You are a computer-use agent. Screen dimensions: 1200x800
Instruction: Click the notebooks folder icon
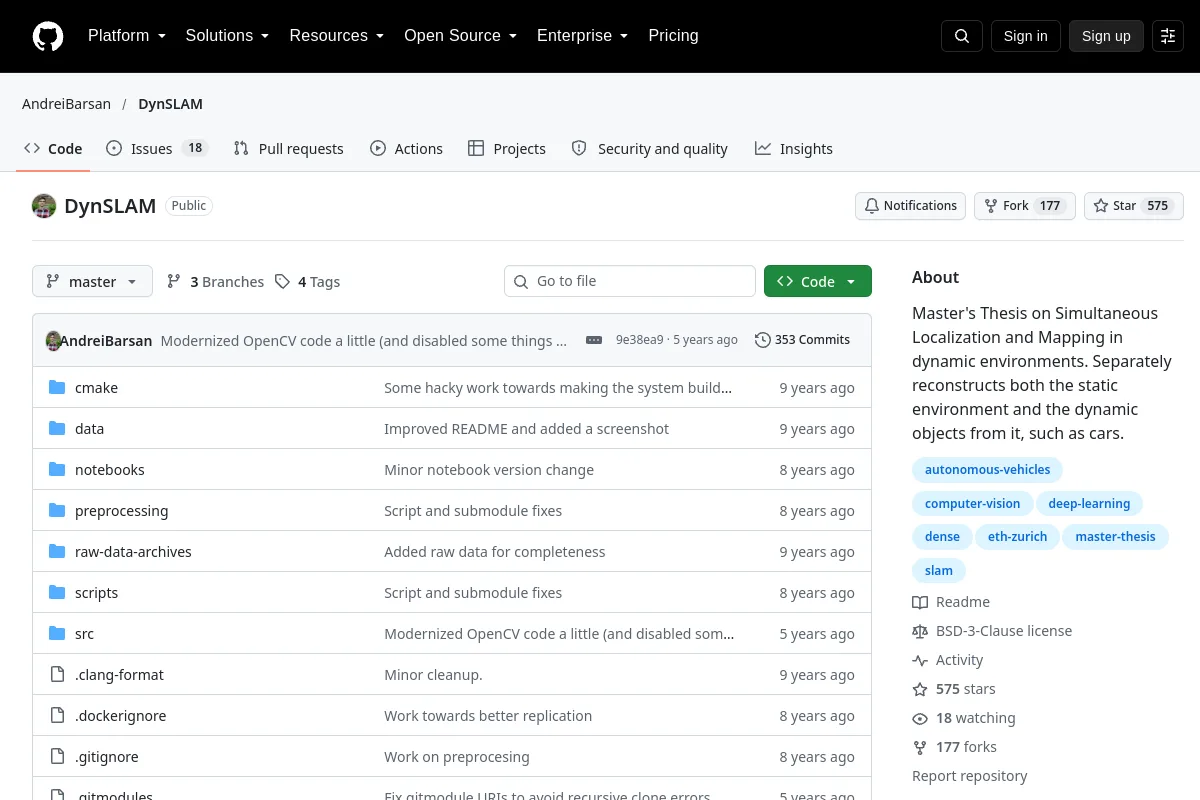click(57, 470)
